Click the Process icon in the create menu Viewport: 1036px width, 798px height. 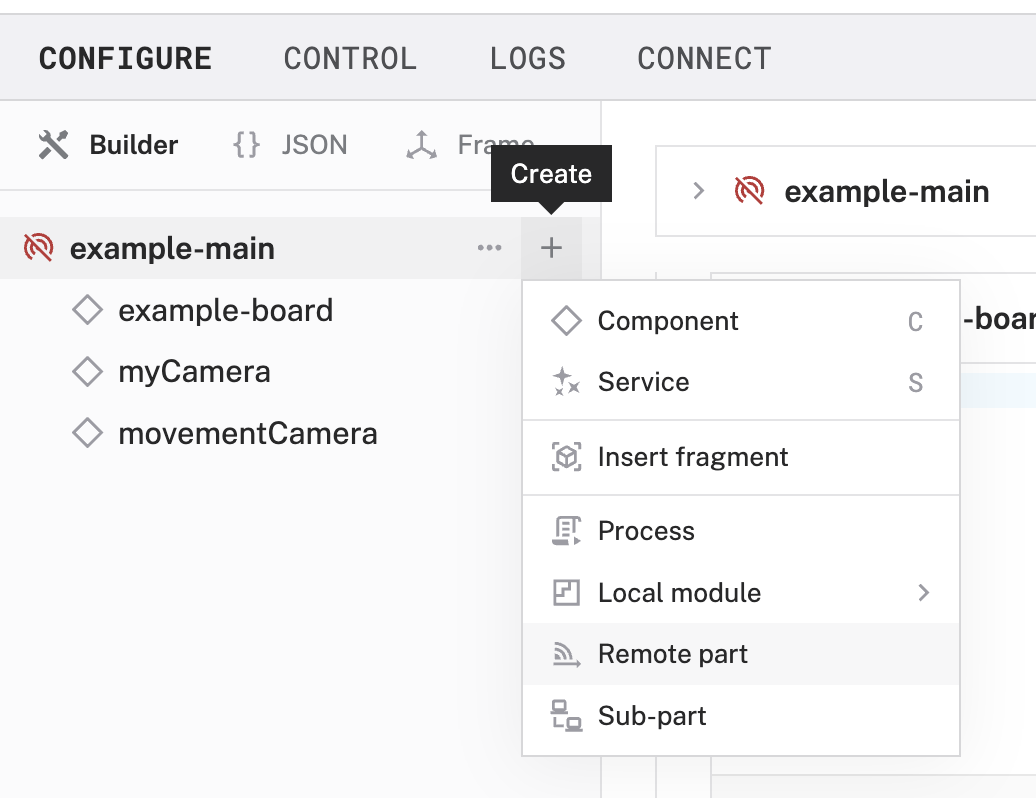(568, 530)
